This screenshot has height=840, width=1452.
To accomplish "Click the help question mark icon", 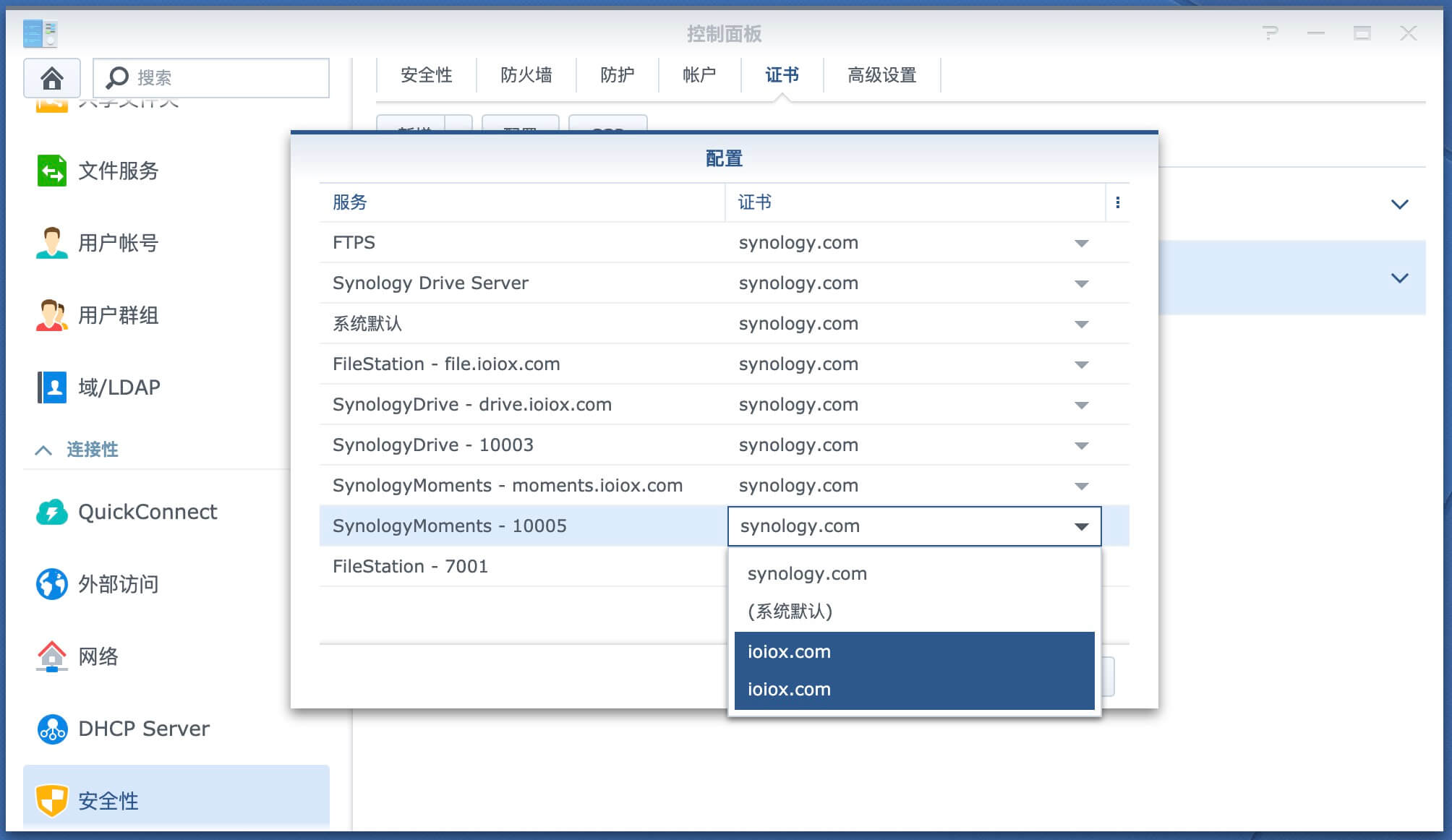I will pyautogui.click(x=1270, y=33).
